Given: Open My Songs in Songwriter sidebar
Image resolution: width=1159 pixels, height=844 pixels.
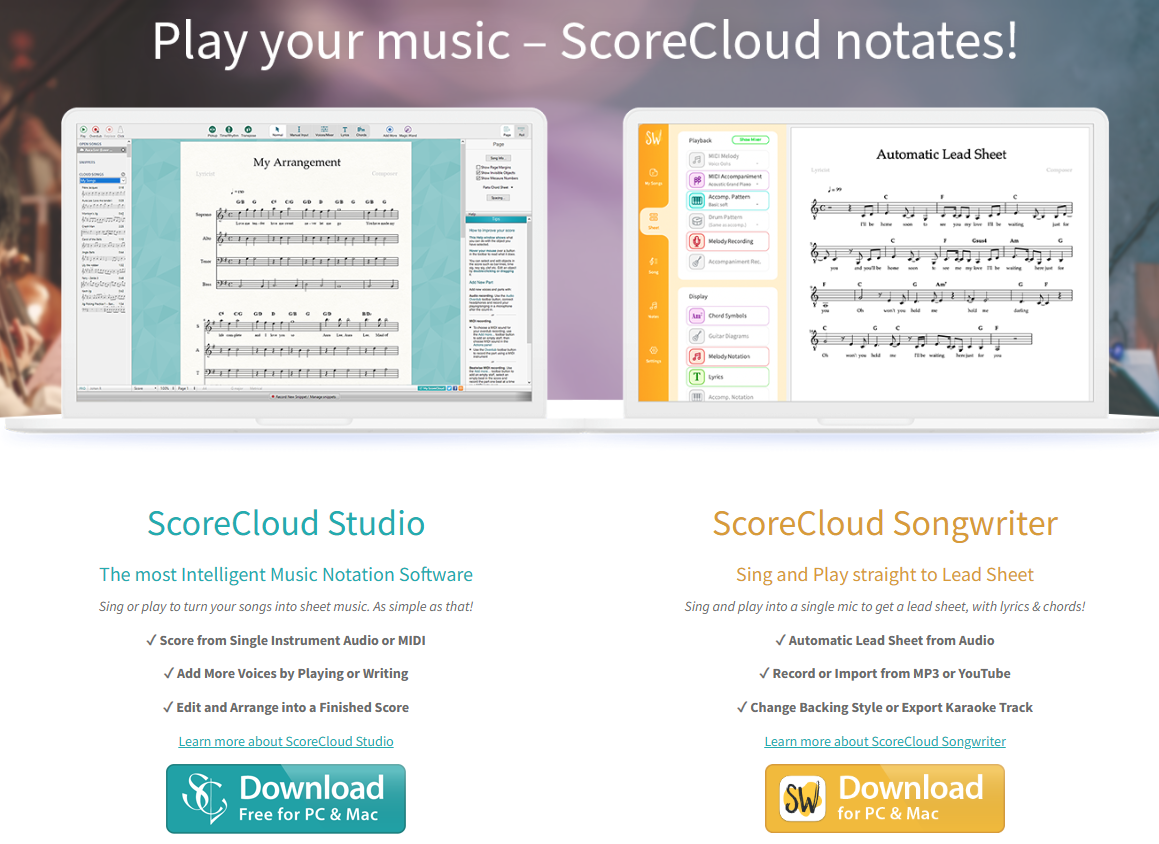Looking at the screenshot, I should click(653, 176).
